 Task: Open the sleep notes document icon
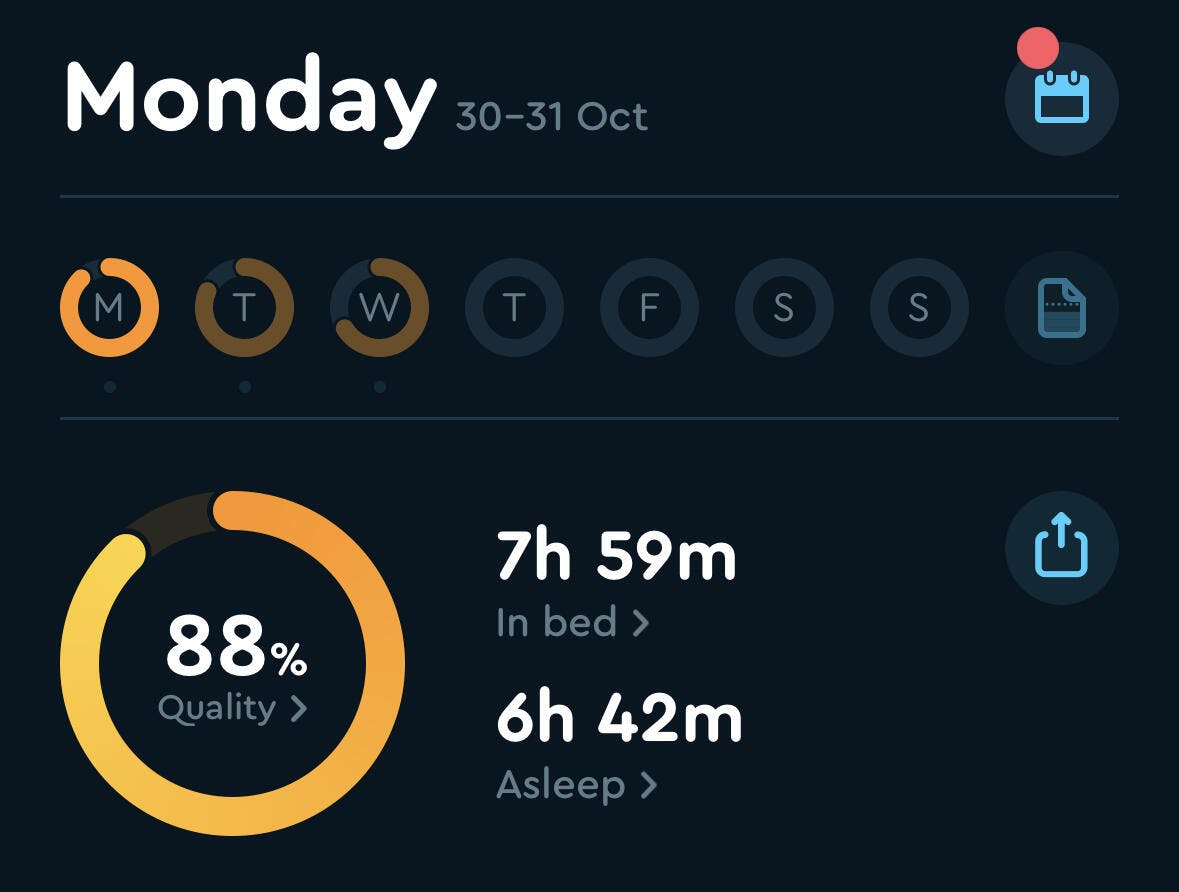coord(1061,308)
